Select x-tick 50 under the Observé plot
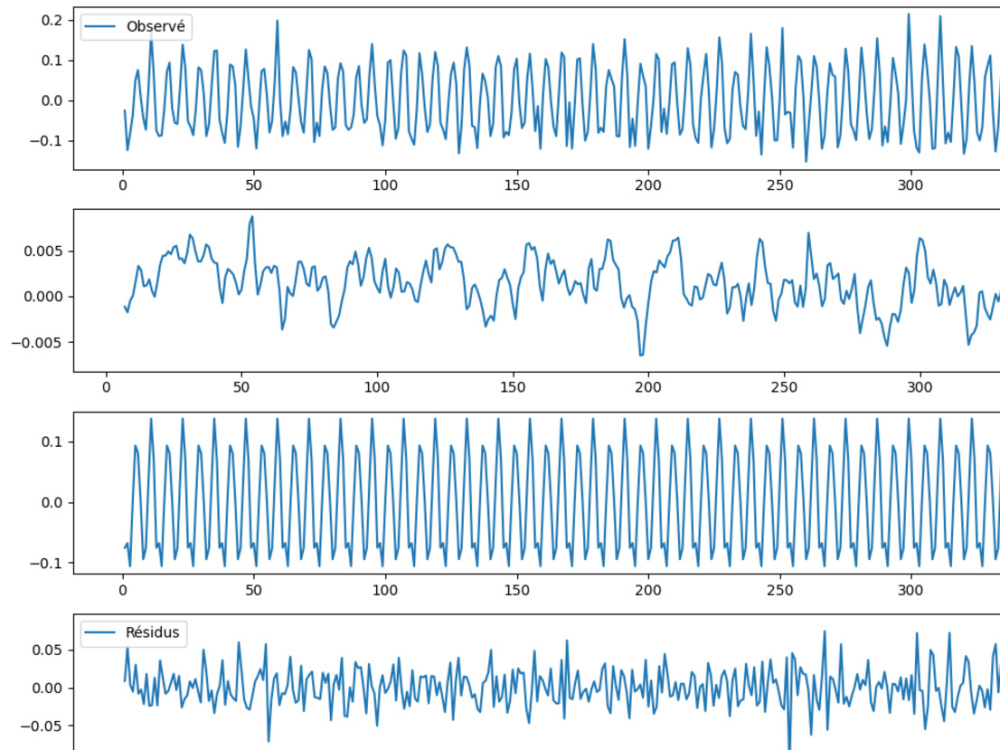 254,186
